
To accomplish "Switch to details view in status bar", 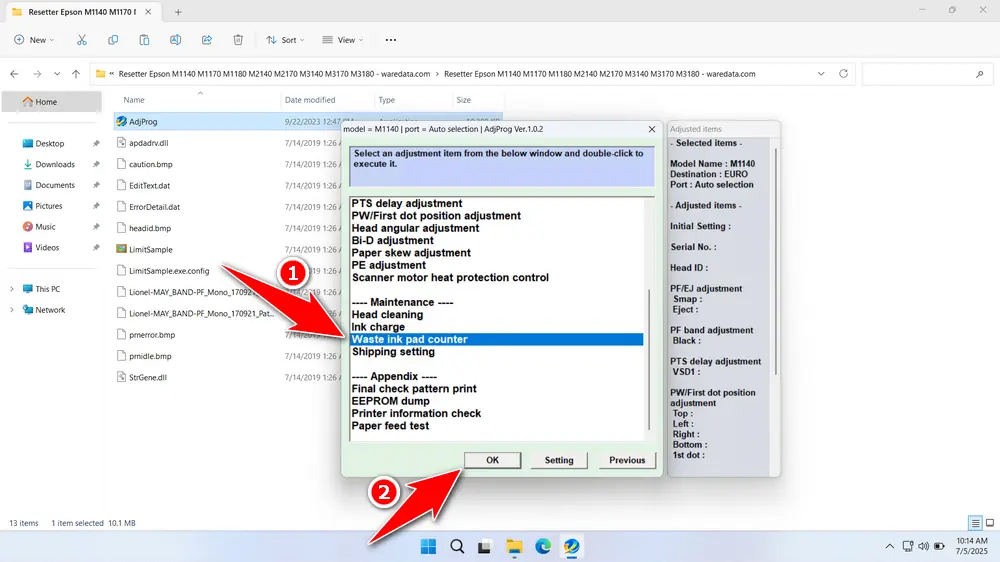I will click(x=975, y=523).
